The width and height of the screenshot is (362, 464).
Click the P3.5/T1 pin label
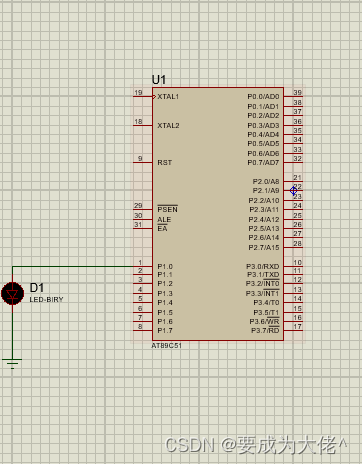[266, 312]
